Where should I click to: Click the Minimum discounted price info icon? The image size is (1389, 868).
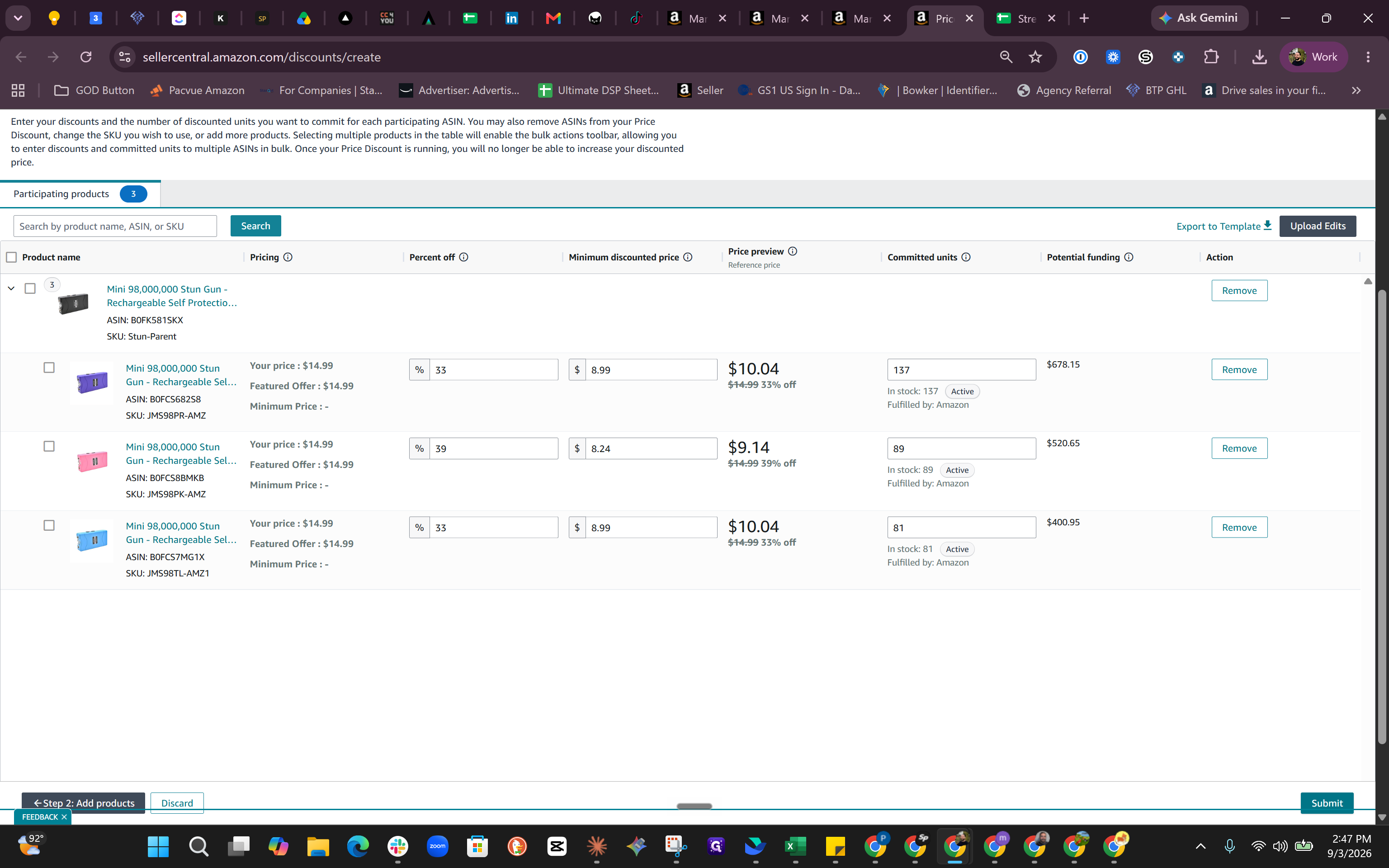(688, 257)
